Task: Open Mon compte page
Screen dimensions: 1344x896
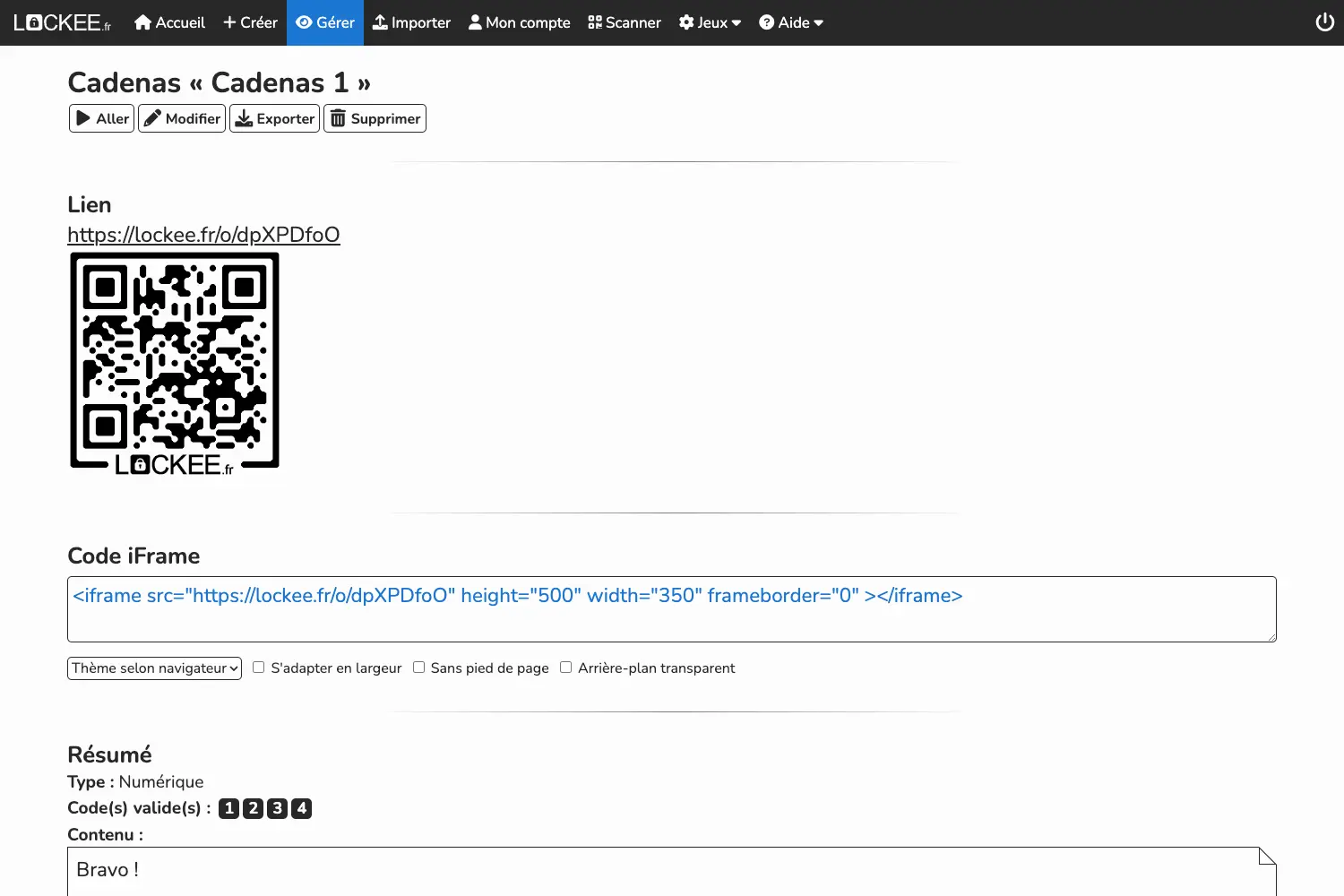Action: [519, 22]
